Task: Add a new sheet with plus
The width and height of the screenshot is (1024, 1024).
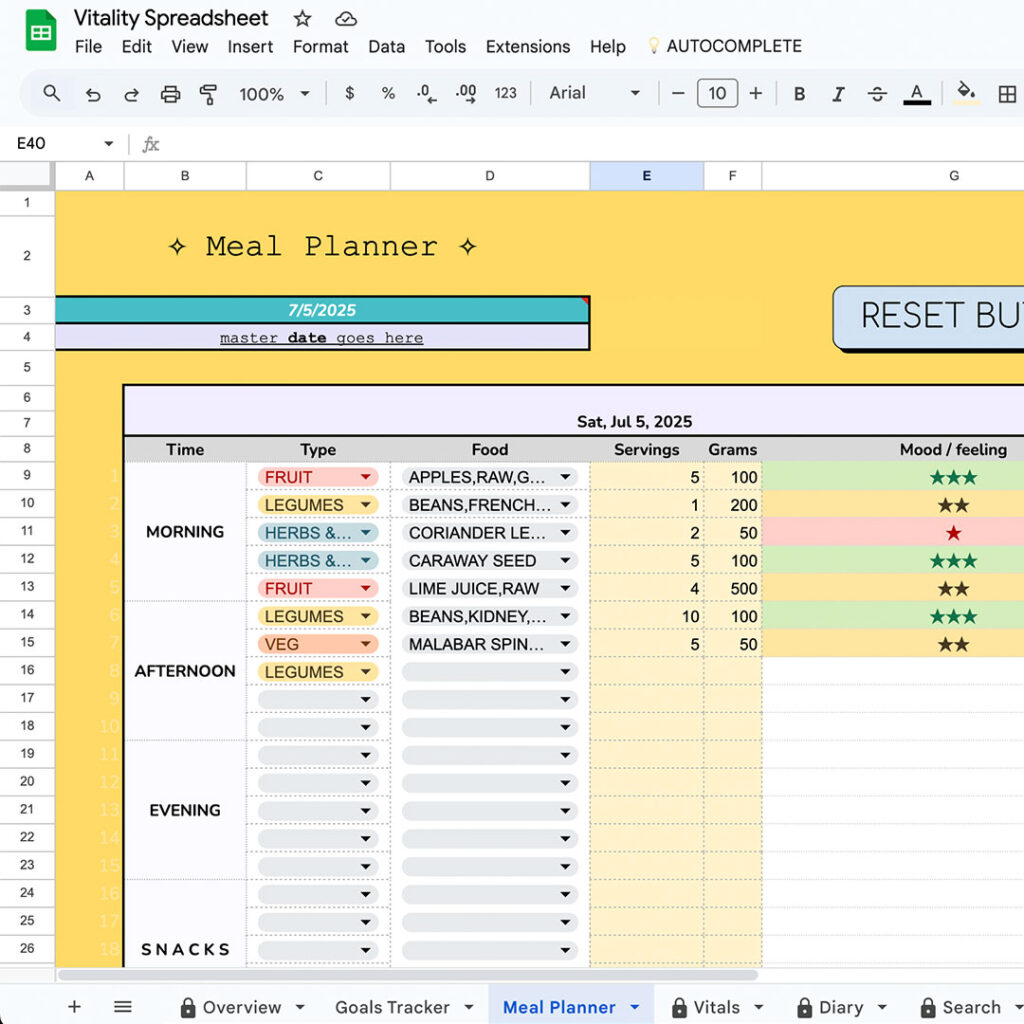Action: point(74,1006)
